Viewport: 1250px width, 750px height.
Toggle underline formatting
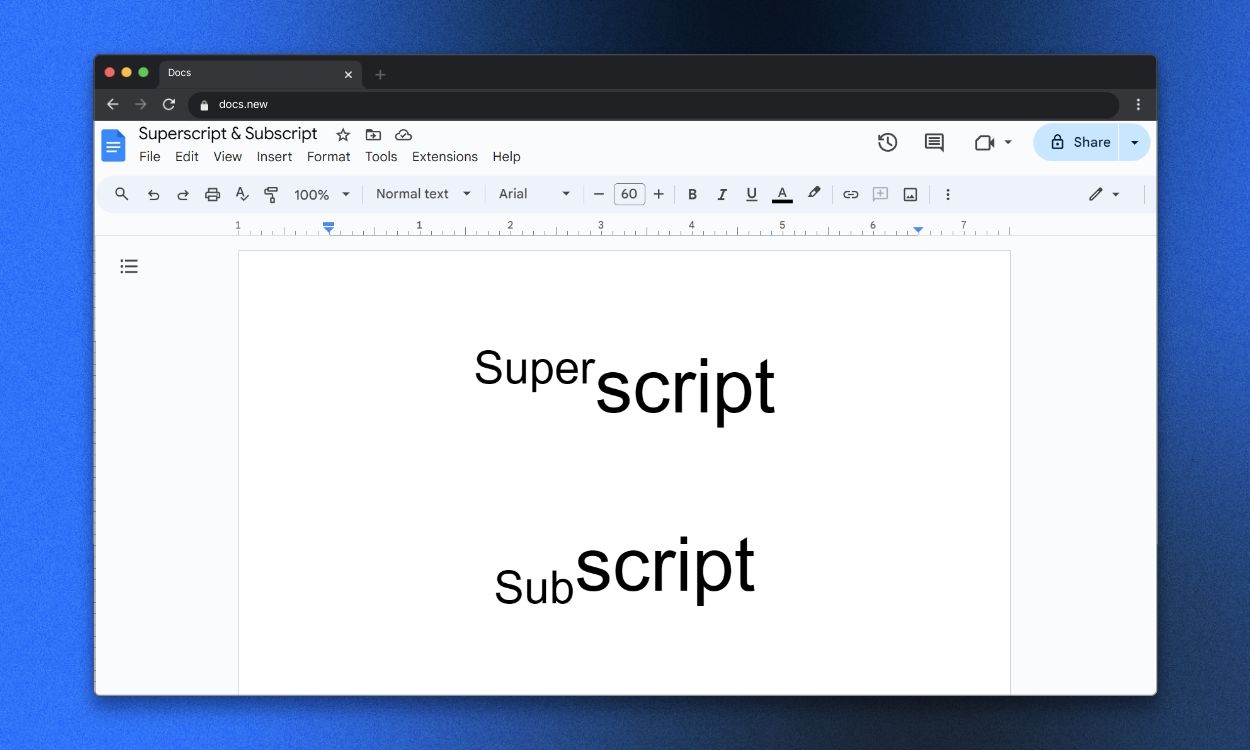752,195
